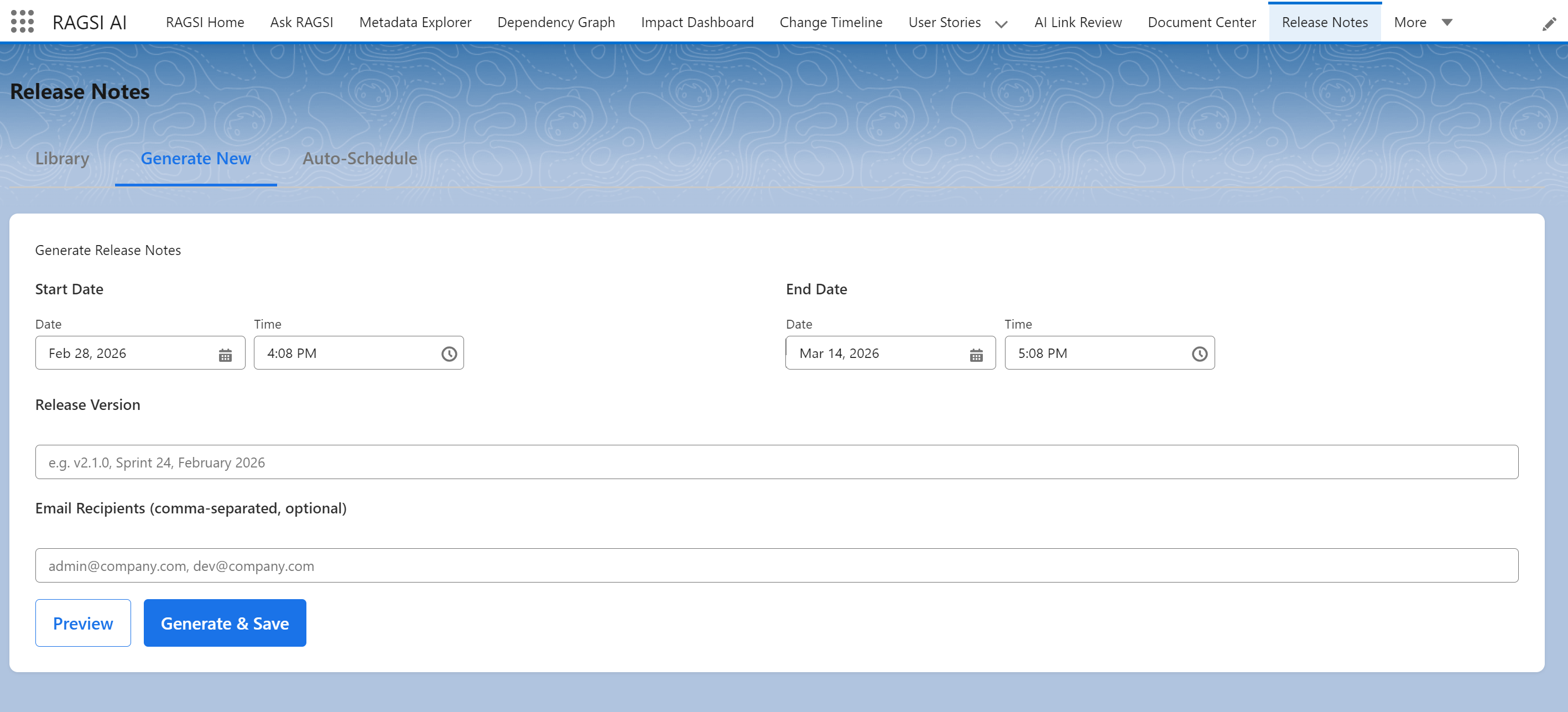Switch to the Library tab
1568x712 pixels.
(x=62, y=158)
